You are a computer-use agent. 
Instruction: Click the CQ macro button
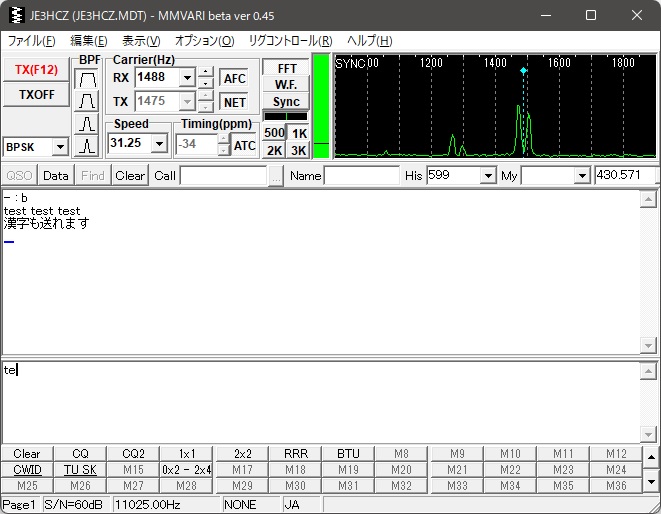(x=80, y=454)
